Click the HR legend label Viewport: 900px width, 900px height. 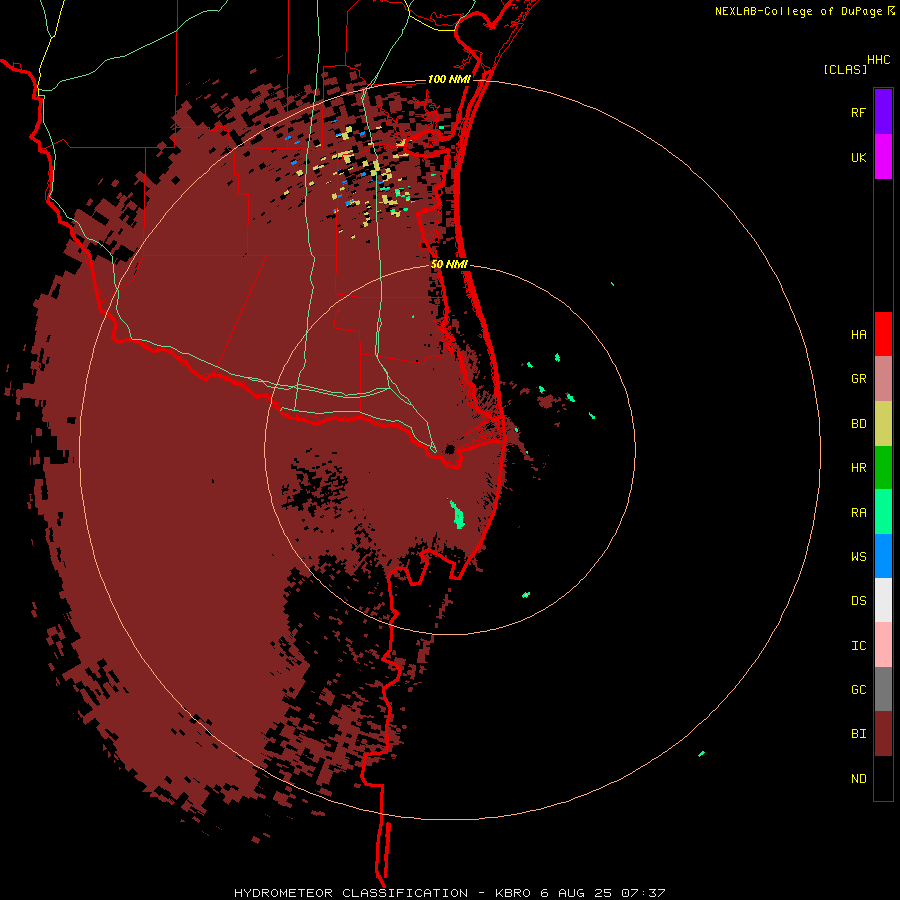click(x=858, y=468)
